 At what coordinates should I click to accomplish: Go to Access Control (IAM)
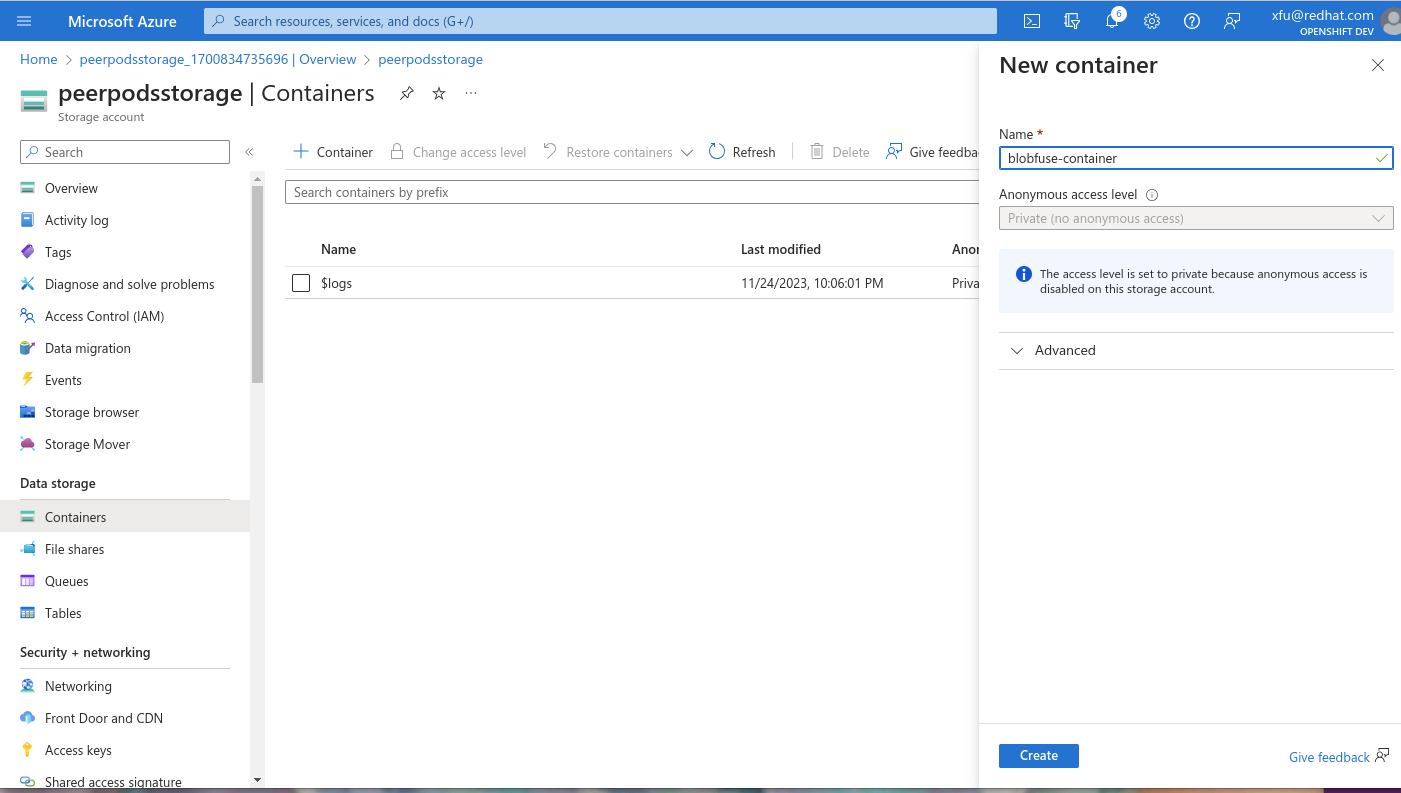pos(104,316)
